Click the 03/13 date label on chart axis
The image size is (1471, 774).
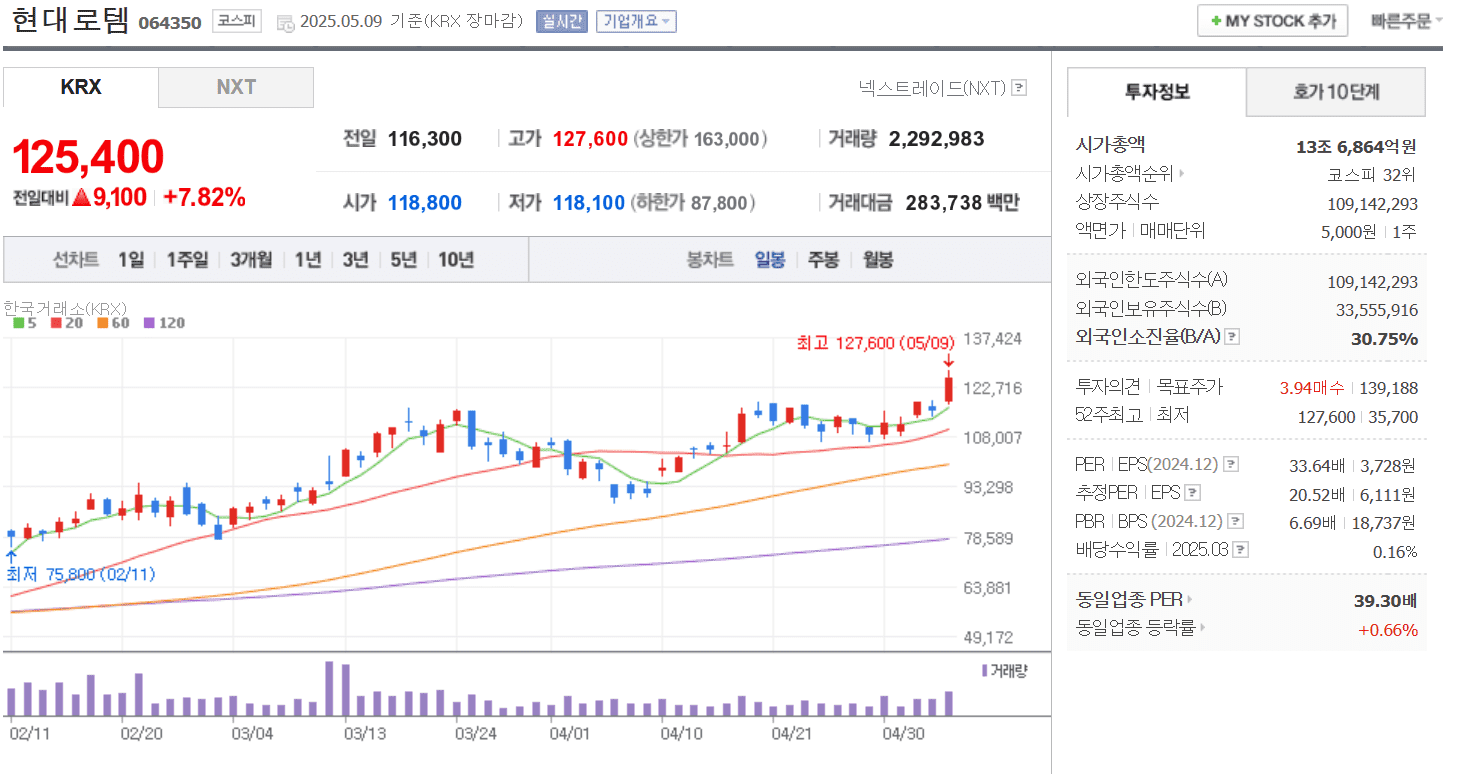click(x=365, y=733)
